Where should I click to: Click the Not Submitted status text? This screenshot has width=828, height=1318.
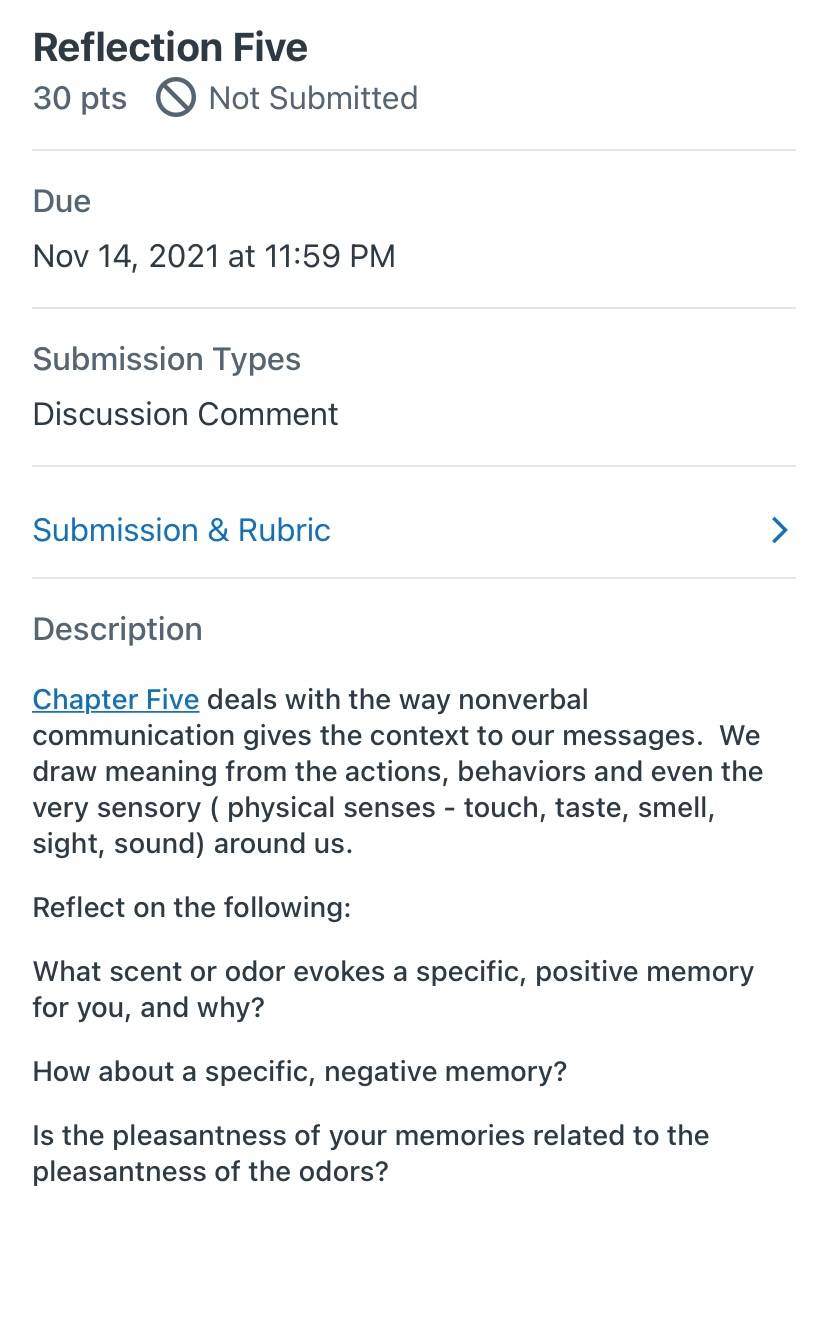[313, 98]
